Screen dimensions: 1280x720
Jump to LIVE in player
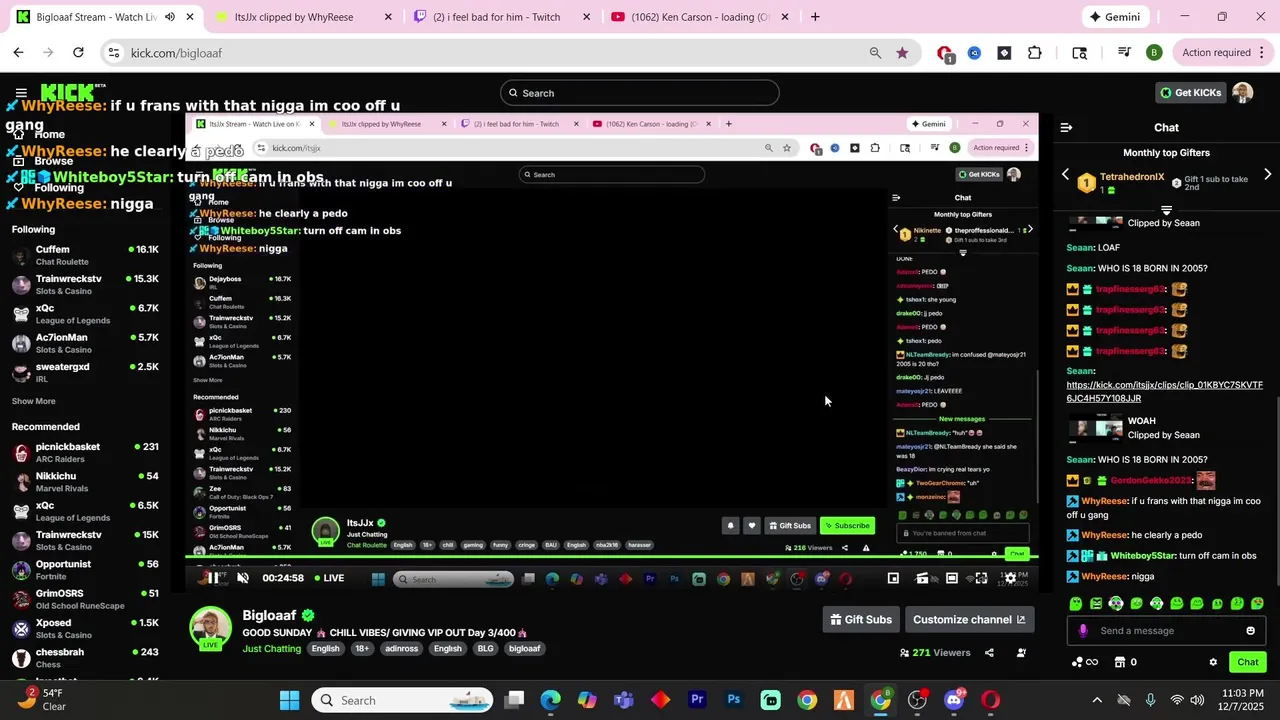click(x=330, y=578)
